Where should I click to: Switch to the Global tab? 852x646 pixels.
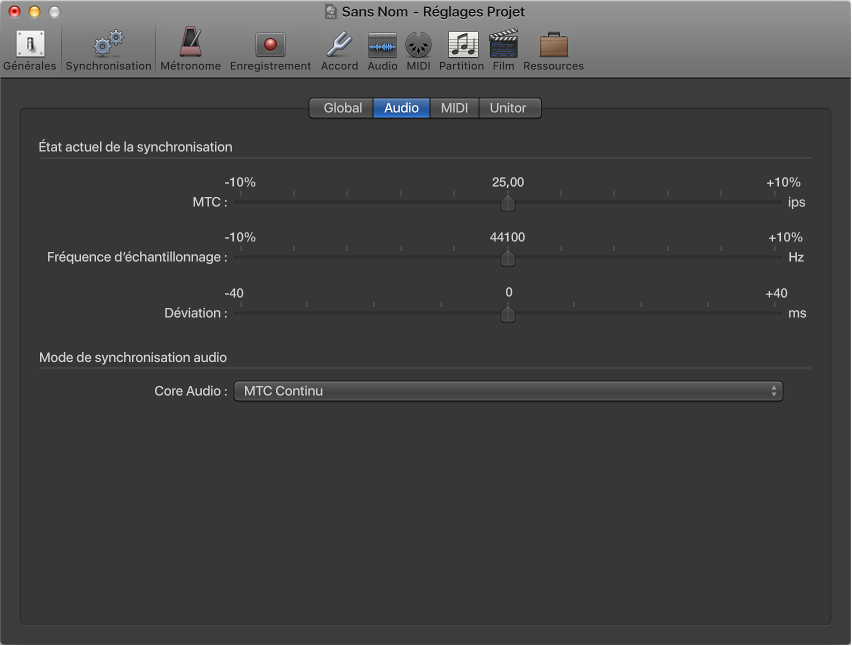point(342,108)
